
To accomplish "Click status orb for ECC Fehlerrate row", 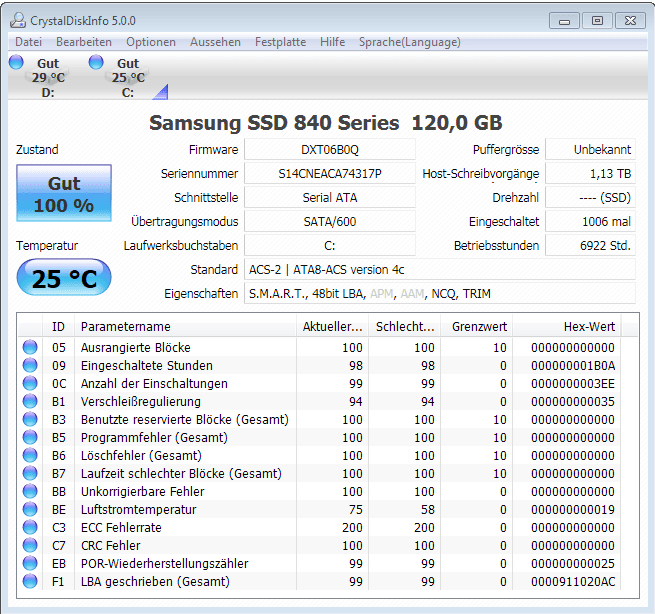I will coord(30,527).
